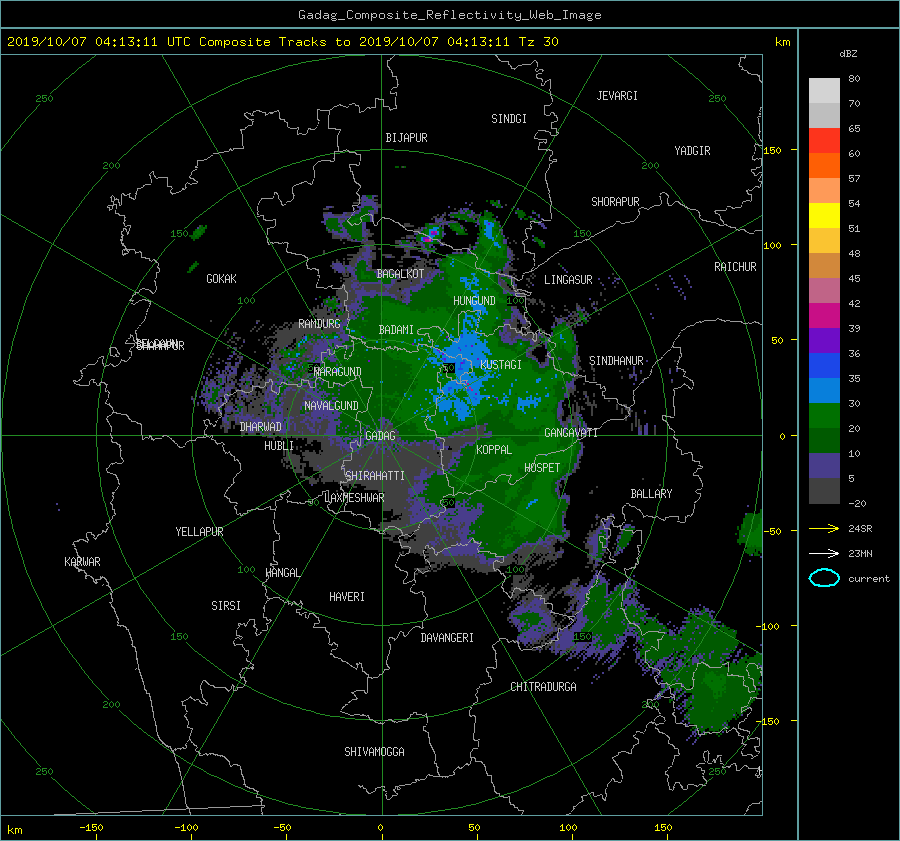Pick the dark orange dBZ legend swatch
Viewport: 900px width, 841px height.
[824, 166]
